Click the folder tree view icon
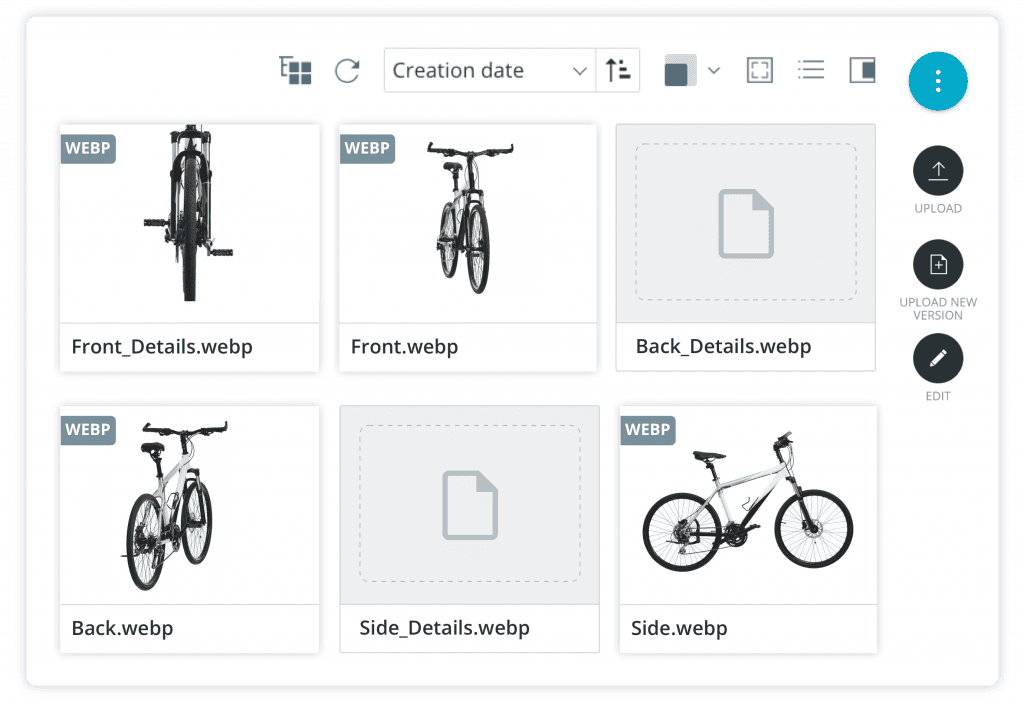Image resolution: width=1024 pixels, height=701 pixels. click(x=296, y=71)
